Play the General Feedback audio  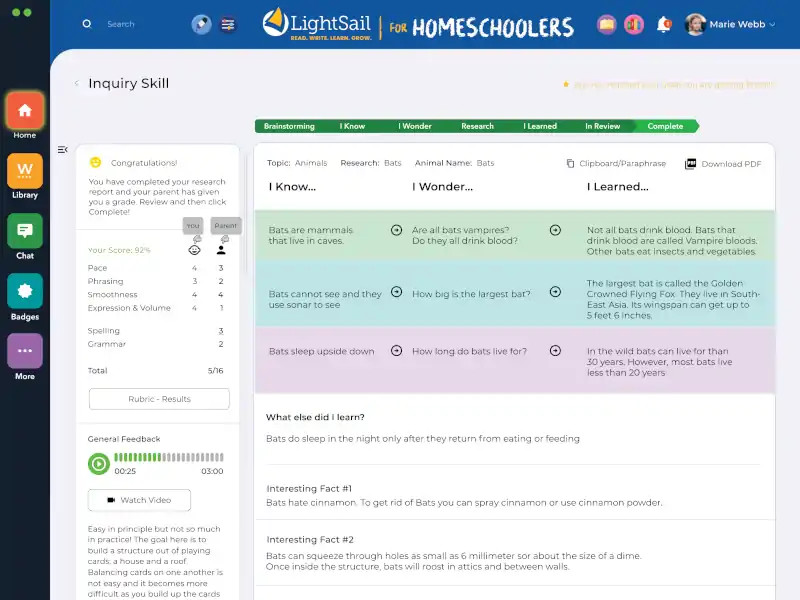[98, 463]
